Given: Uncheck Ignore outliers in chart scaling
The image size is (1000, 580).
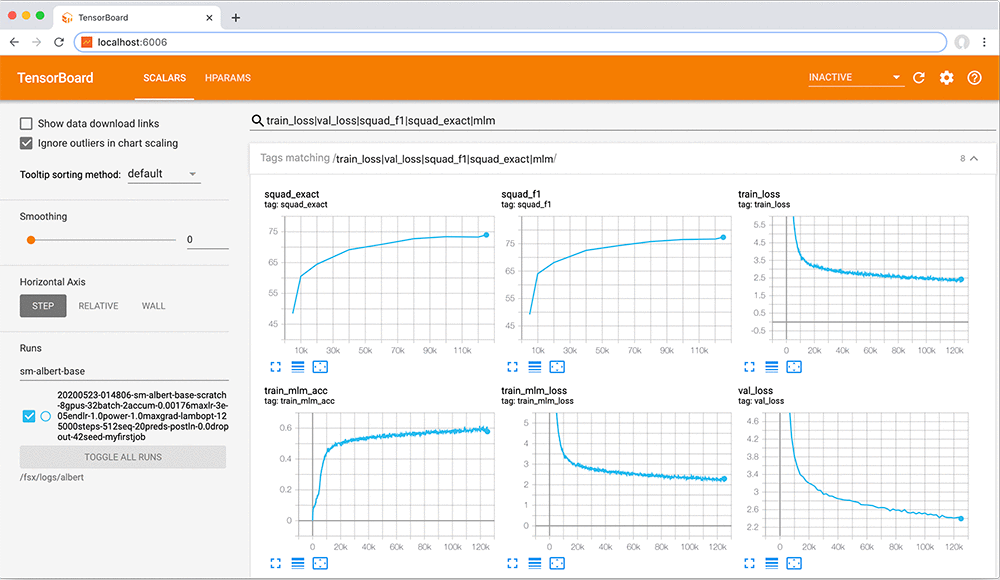Looking at the screenshot, I should pyautogui.click(x=26, y=143).
